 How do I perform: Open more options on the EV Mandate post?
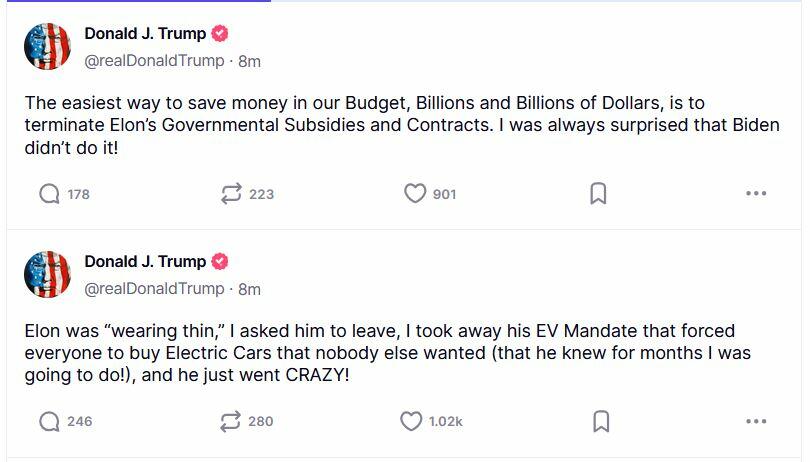point(756,421)
